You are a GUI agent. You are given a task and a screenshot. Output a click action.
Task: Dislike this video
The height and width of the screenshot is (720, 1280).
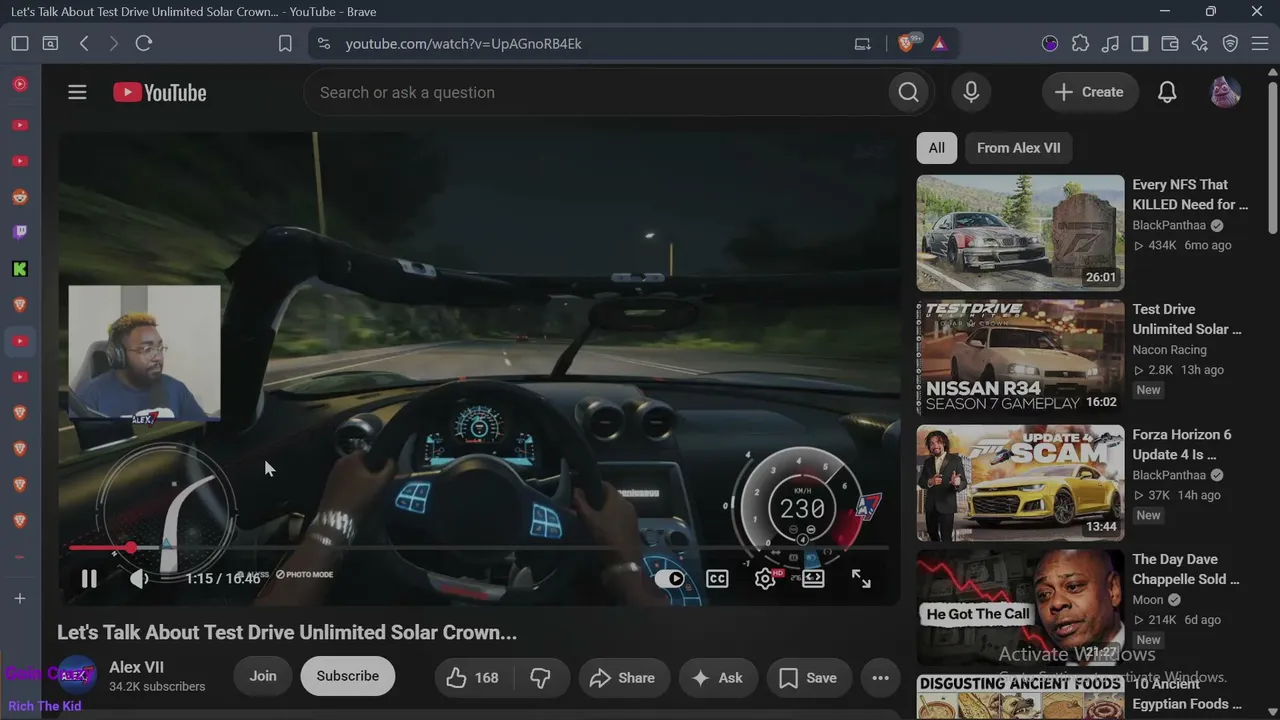click(540, 678)
